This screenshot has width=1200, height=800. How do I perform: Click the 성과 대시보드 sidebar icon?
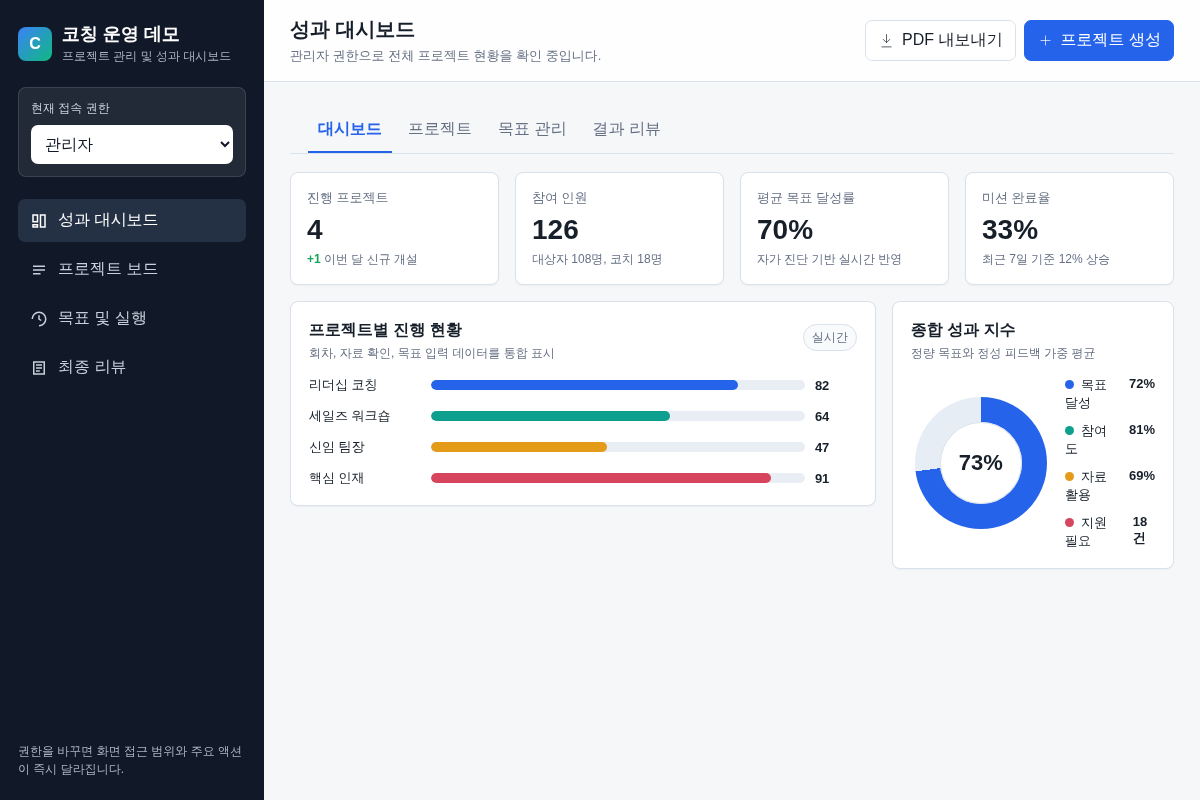(39, 221)
